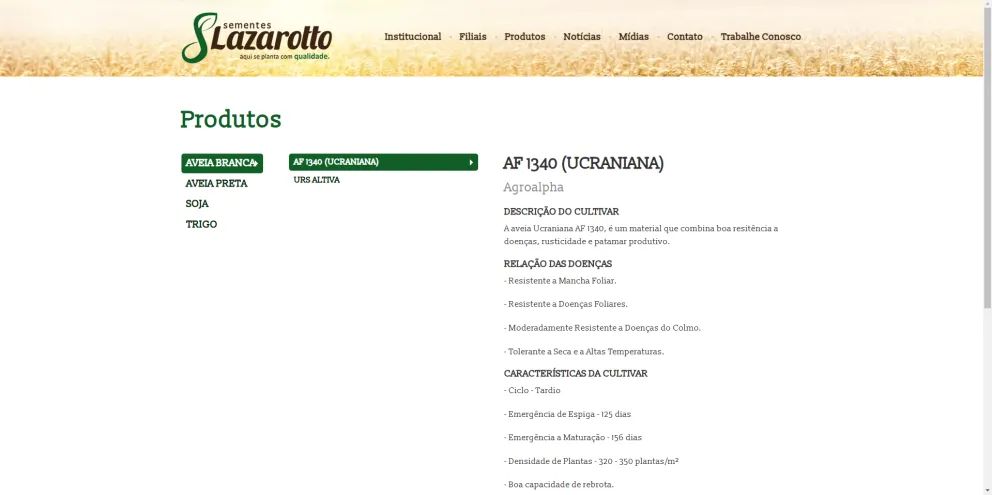The width and height of the screenshot is (992, 495).
Task: Click 'Emergência de Espiga - 125 dias'
Action: pyautogui.click(x=567, y=414)
